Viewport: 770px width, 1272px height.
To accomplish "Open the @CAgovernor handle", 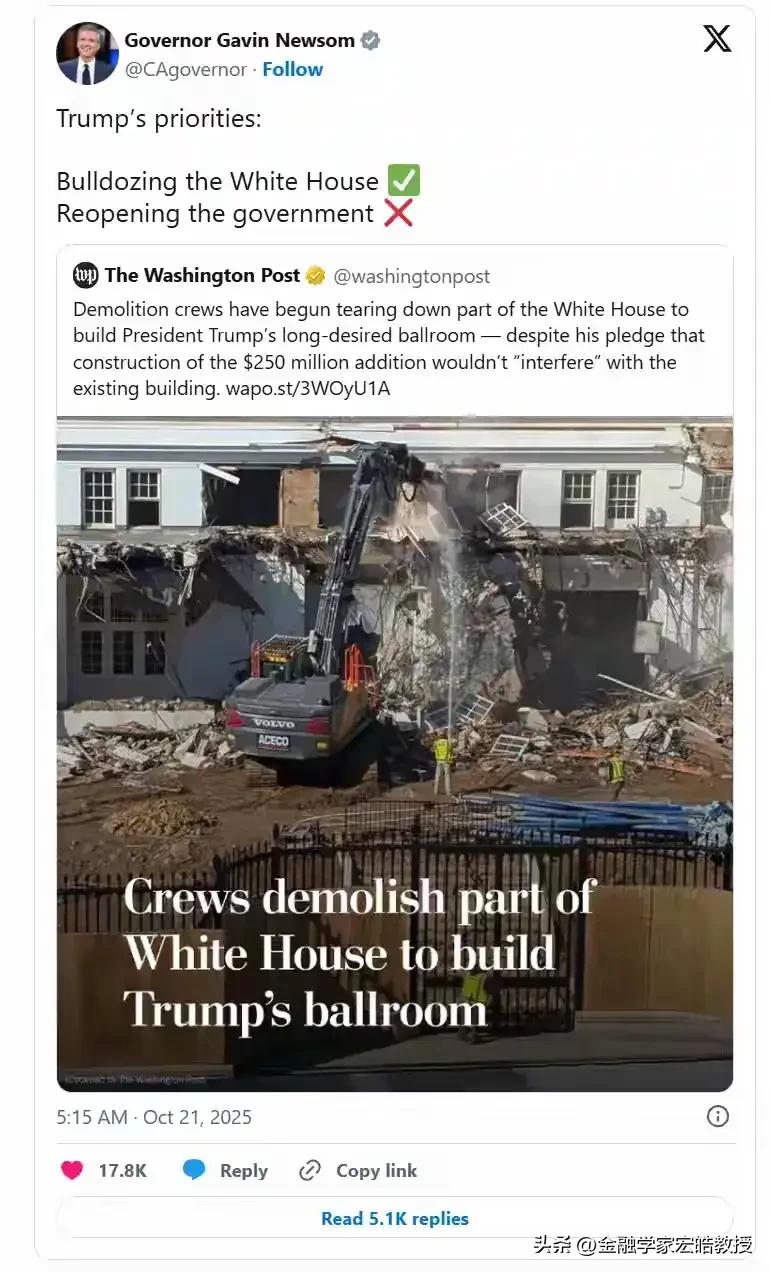I will (185, 69).
